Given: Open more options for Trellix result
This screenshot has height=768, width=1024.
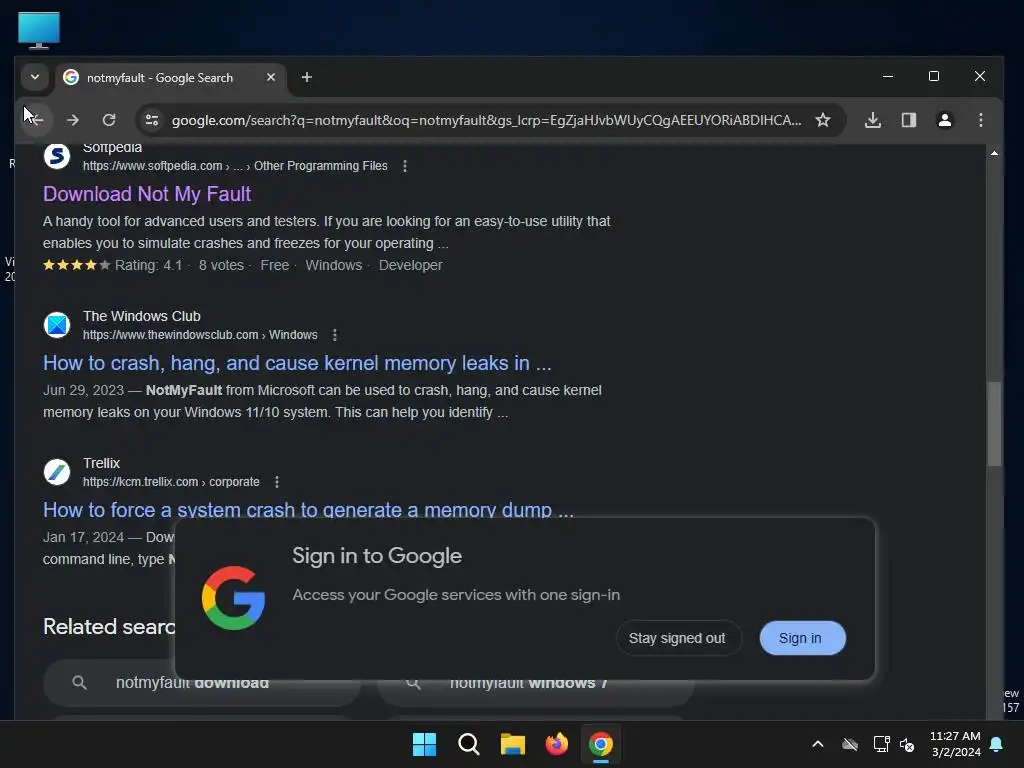Looking at the screenshot, I should (x=277, y=482).
